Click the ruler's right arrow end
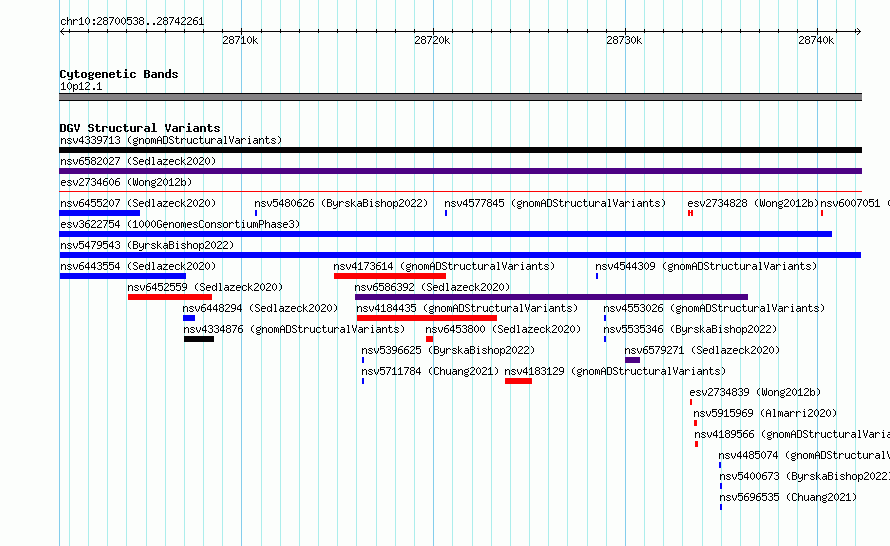Screen dimensions: 890x546 [x=858, y=31]
